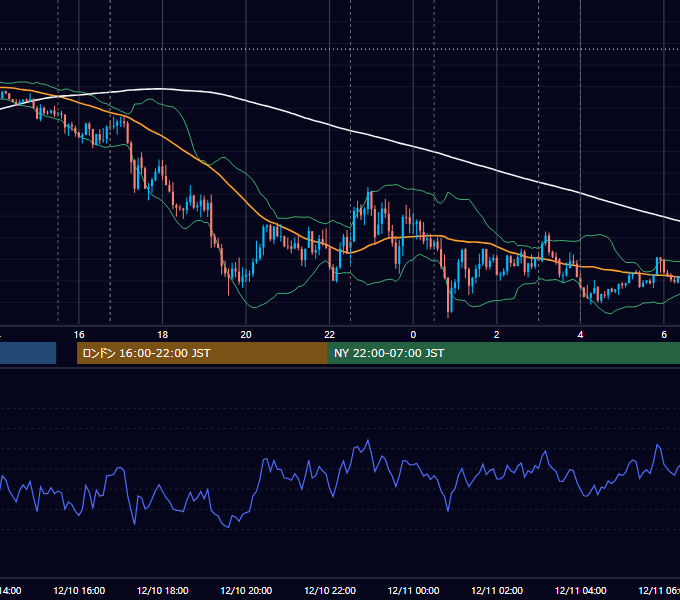Image resolution: width=680 pixels, height=600 pixels.
Task: Click the hour label 20 on price chart axis
Action: click(246, 335)
